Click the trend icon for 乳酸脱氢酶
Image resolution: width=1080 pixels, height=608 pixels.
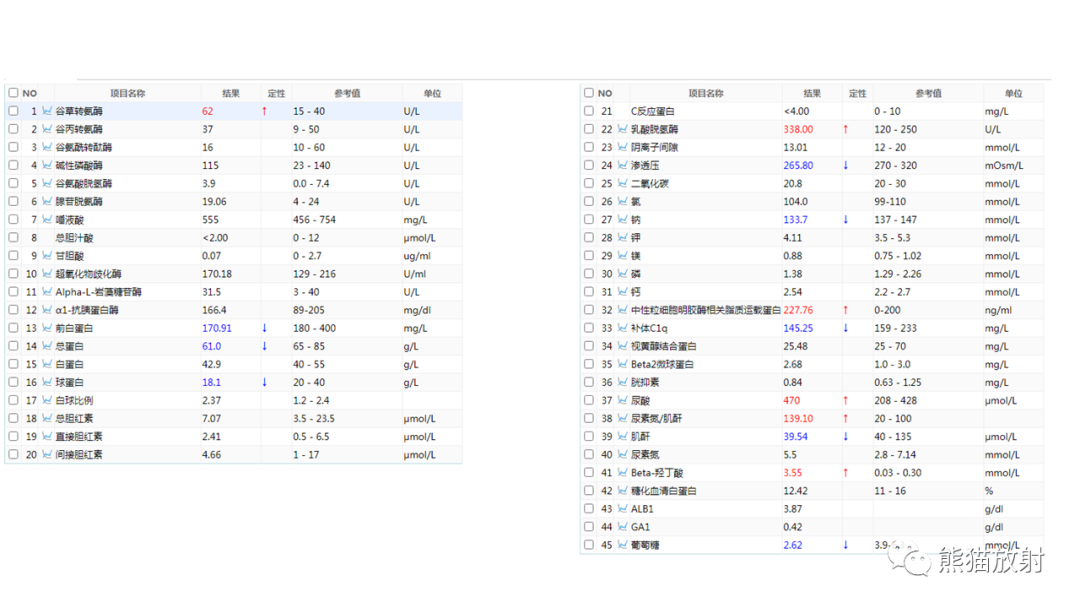click(x=623, y=129)
